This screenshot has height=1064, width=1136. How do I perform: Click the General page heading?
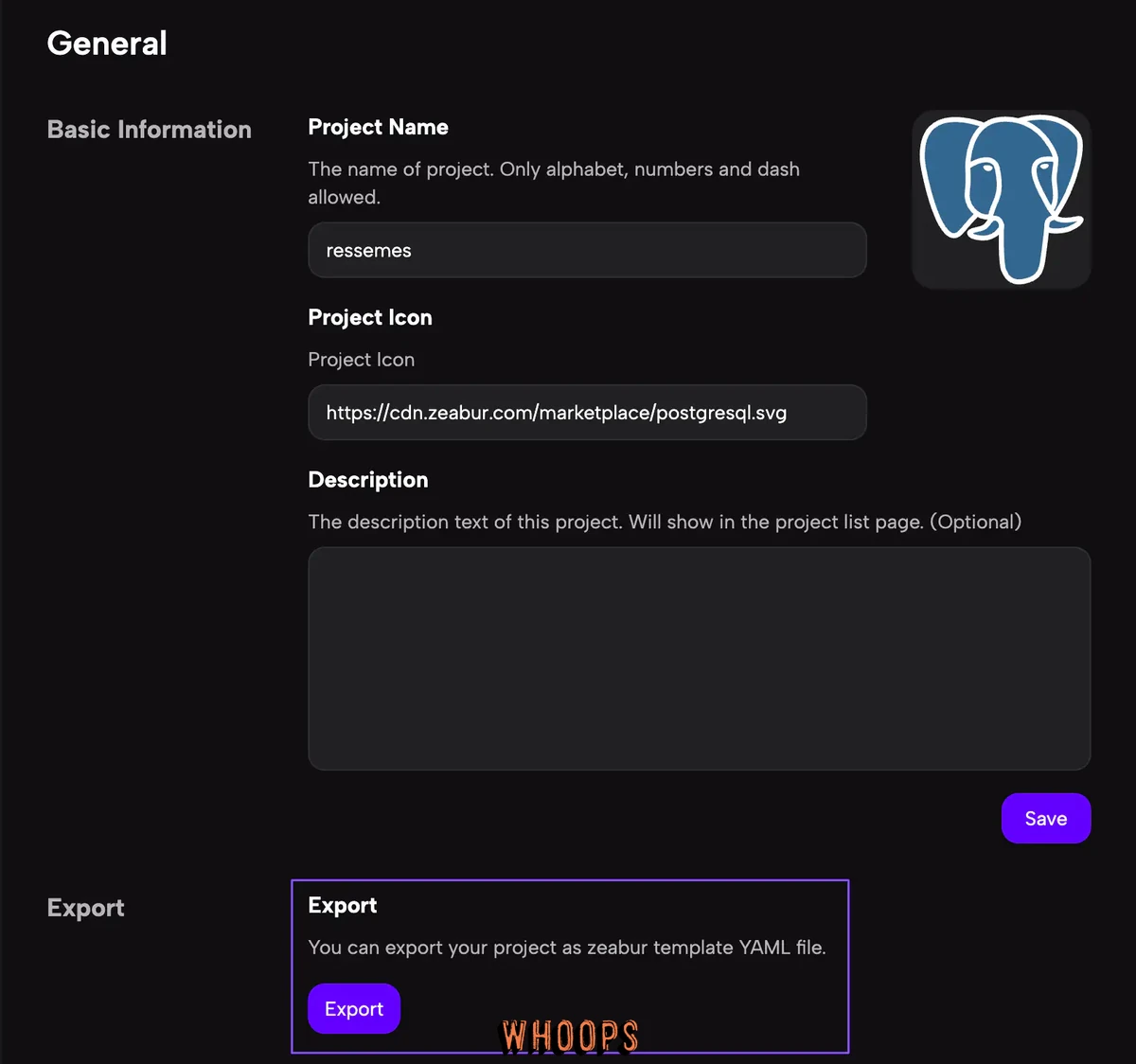(107, 44)
